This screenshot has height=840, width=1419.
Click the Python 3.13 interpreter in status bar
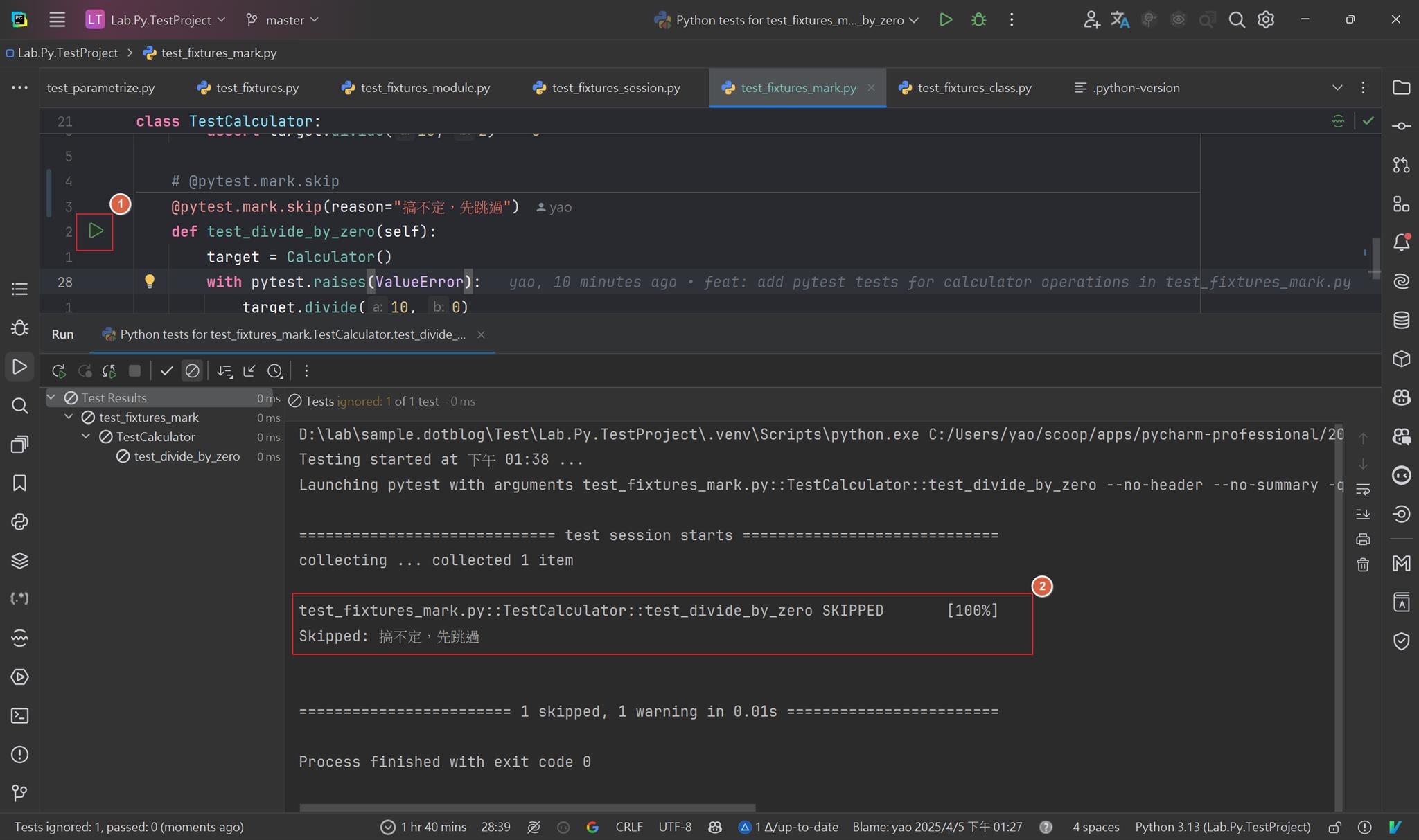pos(1222,827)
